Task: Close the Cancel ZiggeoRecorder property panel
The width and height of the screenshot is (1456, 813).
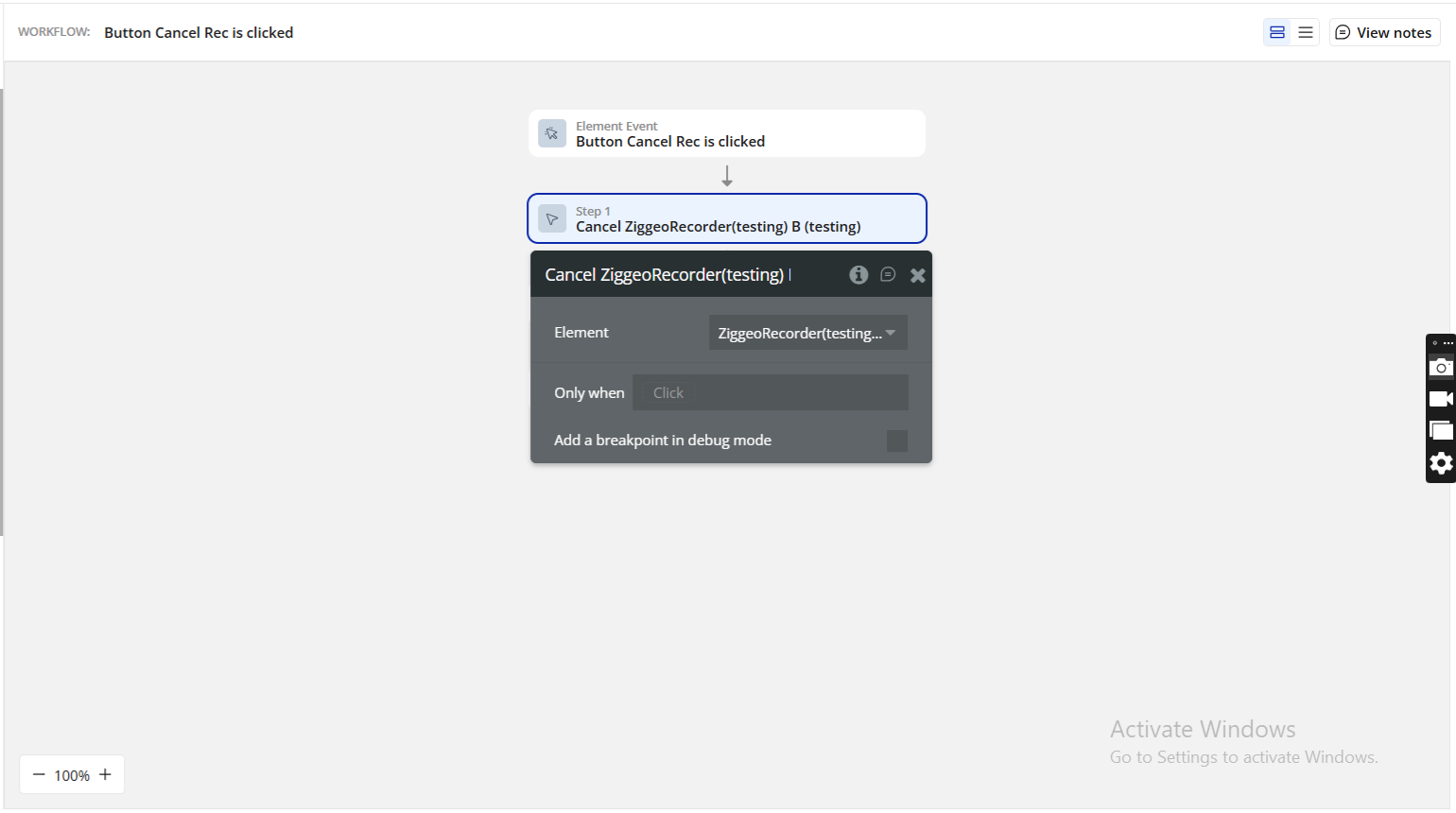Action: (x=917, y=275)
